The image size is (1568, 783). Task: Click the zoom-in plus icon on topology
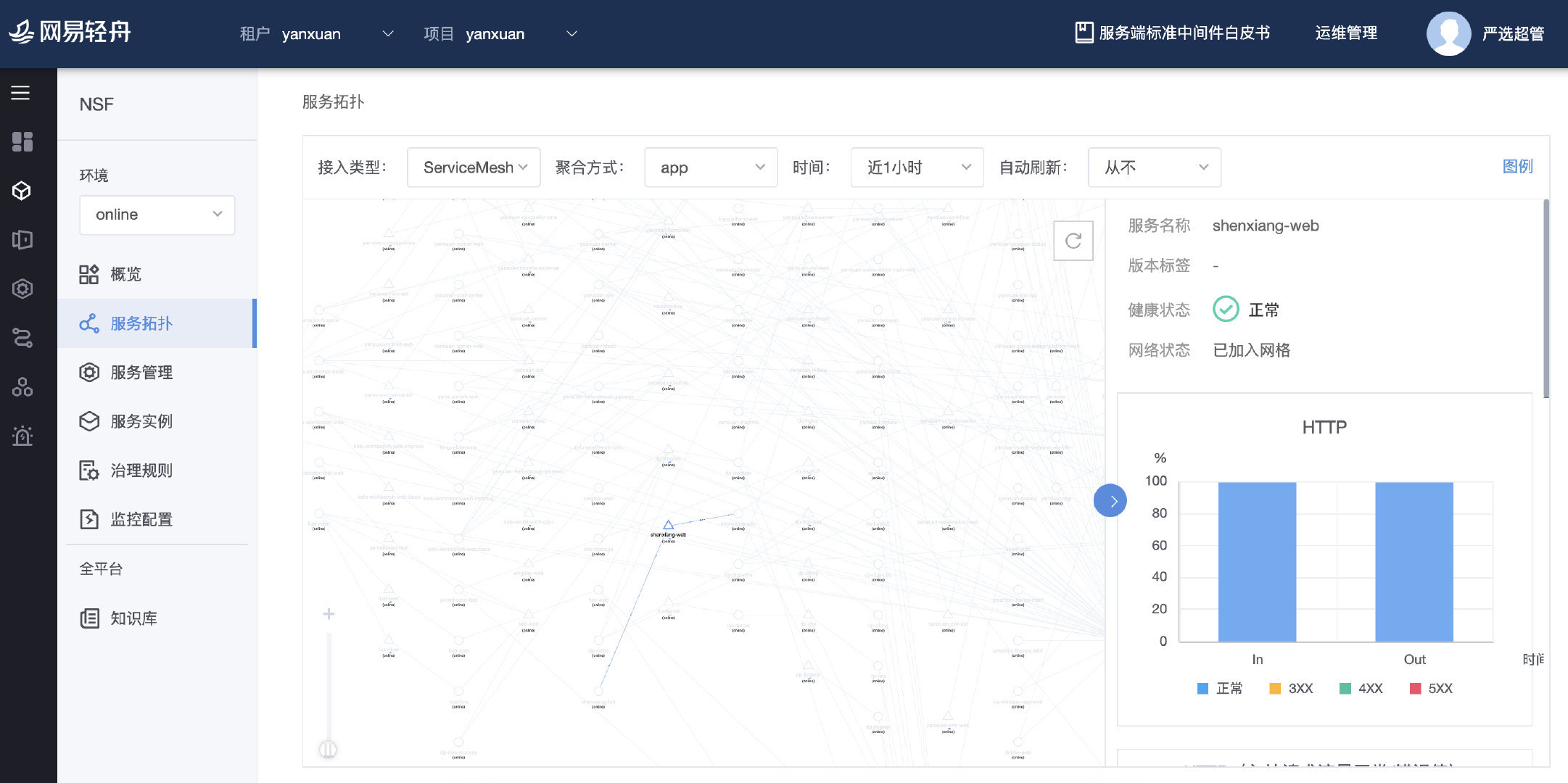329,614
